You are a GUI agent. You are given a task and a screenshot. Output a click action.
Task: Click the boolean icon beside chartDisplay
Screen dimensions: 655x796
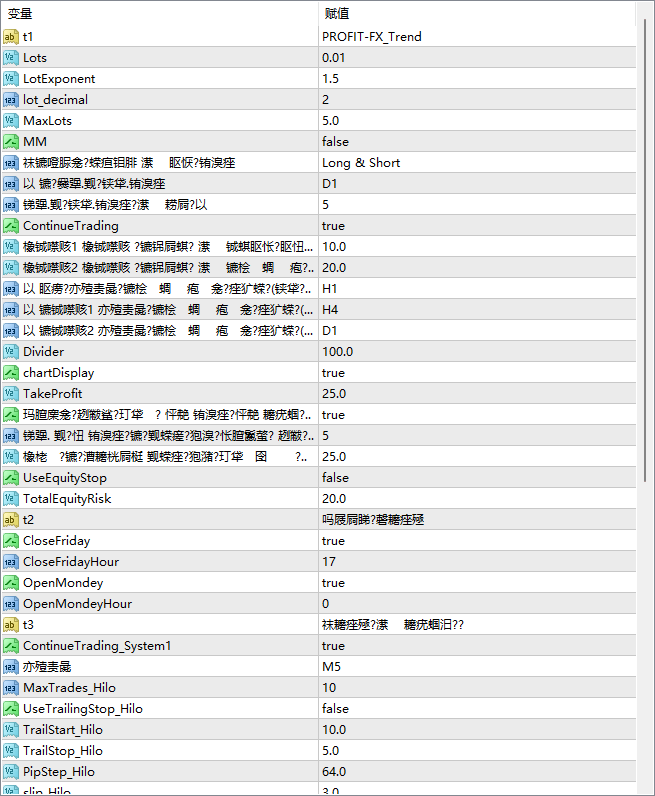click(x=11, y=373)
